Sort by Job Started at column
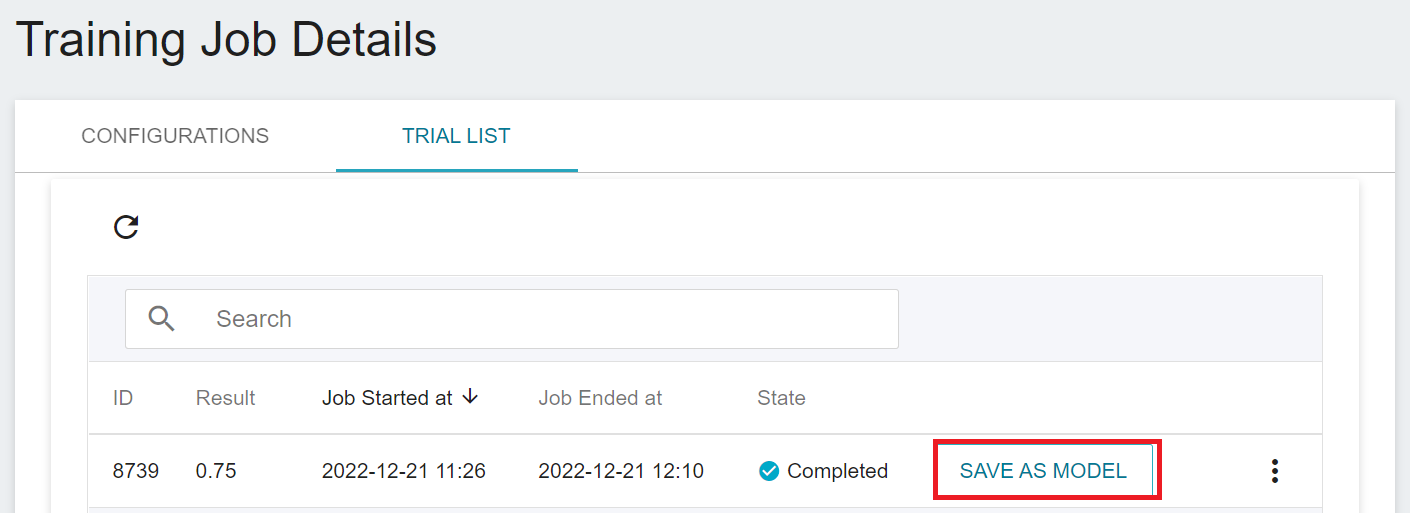 click(x=387, y=398)
